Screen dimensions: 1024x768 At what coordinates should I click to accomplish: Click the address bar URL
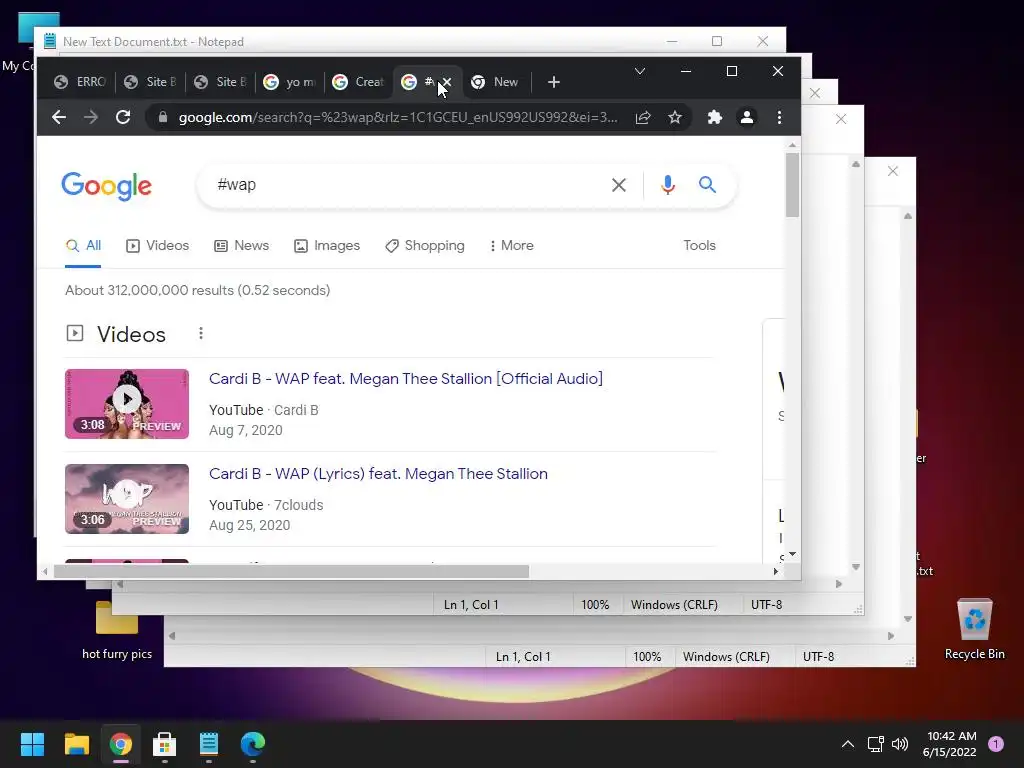[x=398, y=118]
